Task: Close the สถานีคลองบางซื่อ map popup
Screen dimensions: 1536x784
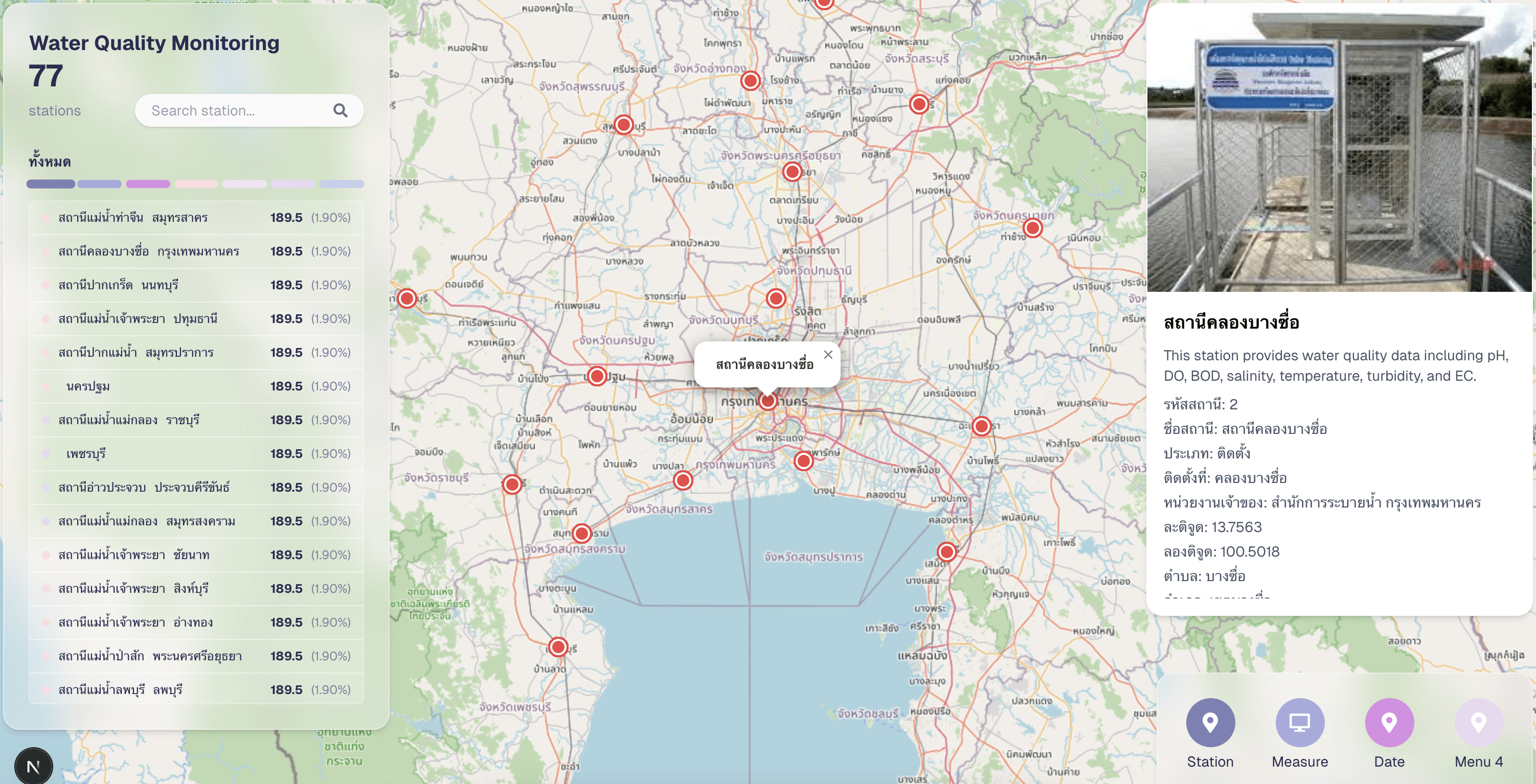Action: pos(828,355)
